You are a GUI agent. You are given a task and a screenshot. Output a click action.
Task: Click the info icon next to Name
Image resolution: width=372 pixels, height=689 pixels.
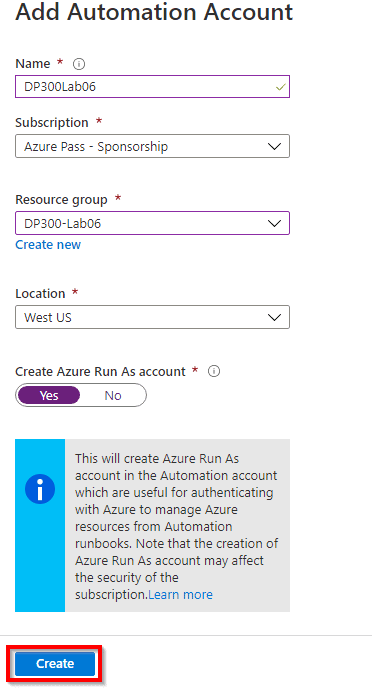tap(79, 64)
